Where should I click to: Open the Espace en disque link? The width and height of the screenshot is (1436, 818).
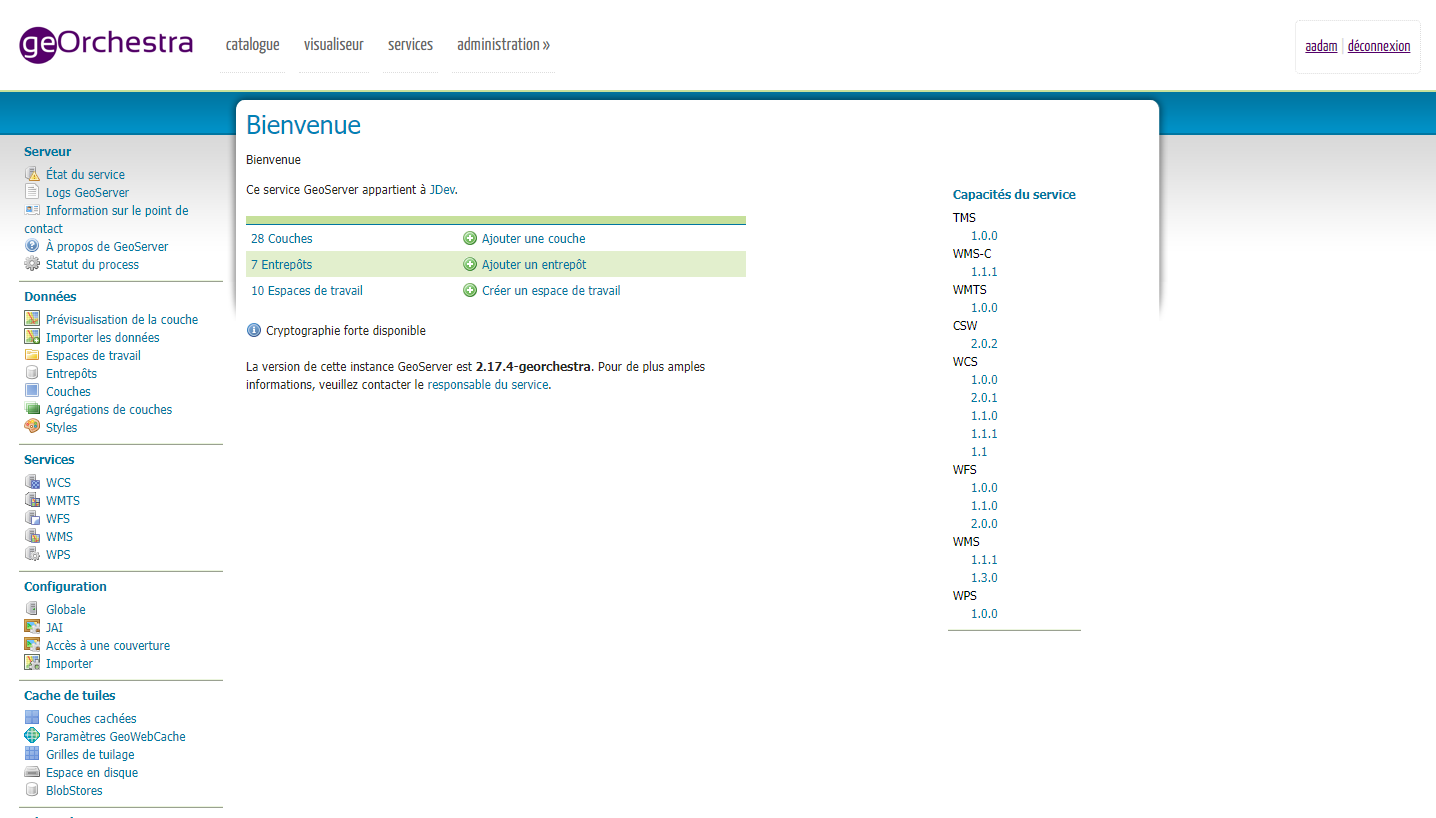92,773
